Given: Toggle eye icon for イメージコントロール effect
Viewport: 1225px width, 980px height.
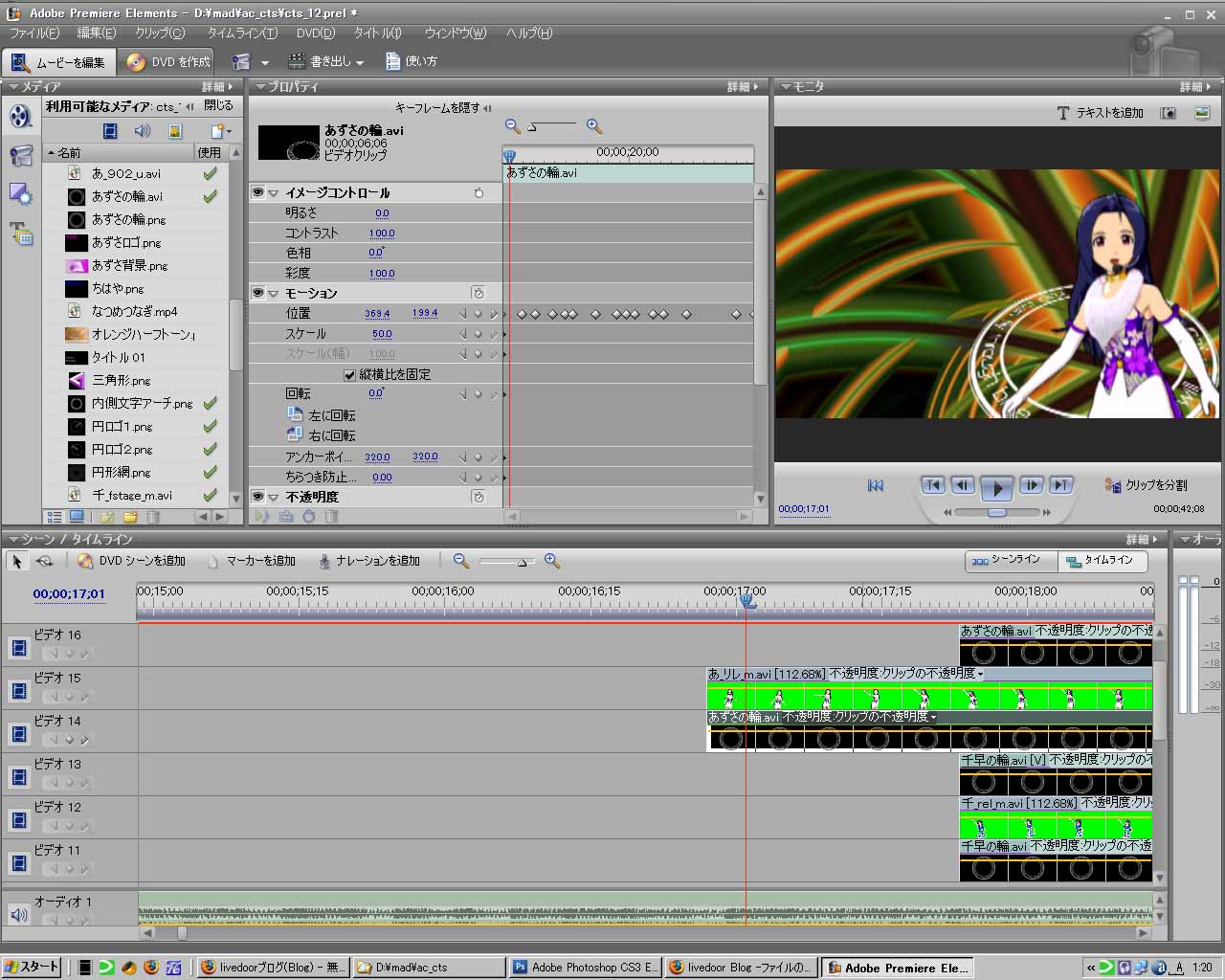Looking at the screenshot, I should 257,192.
